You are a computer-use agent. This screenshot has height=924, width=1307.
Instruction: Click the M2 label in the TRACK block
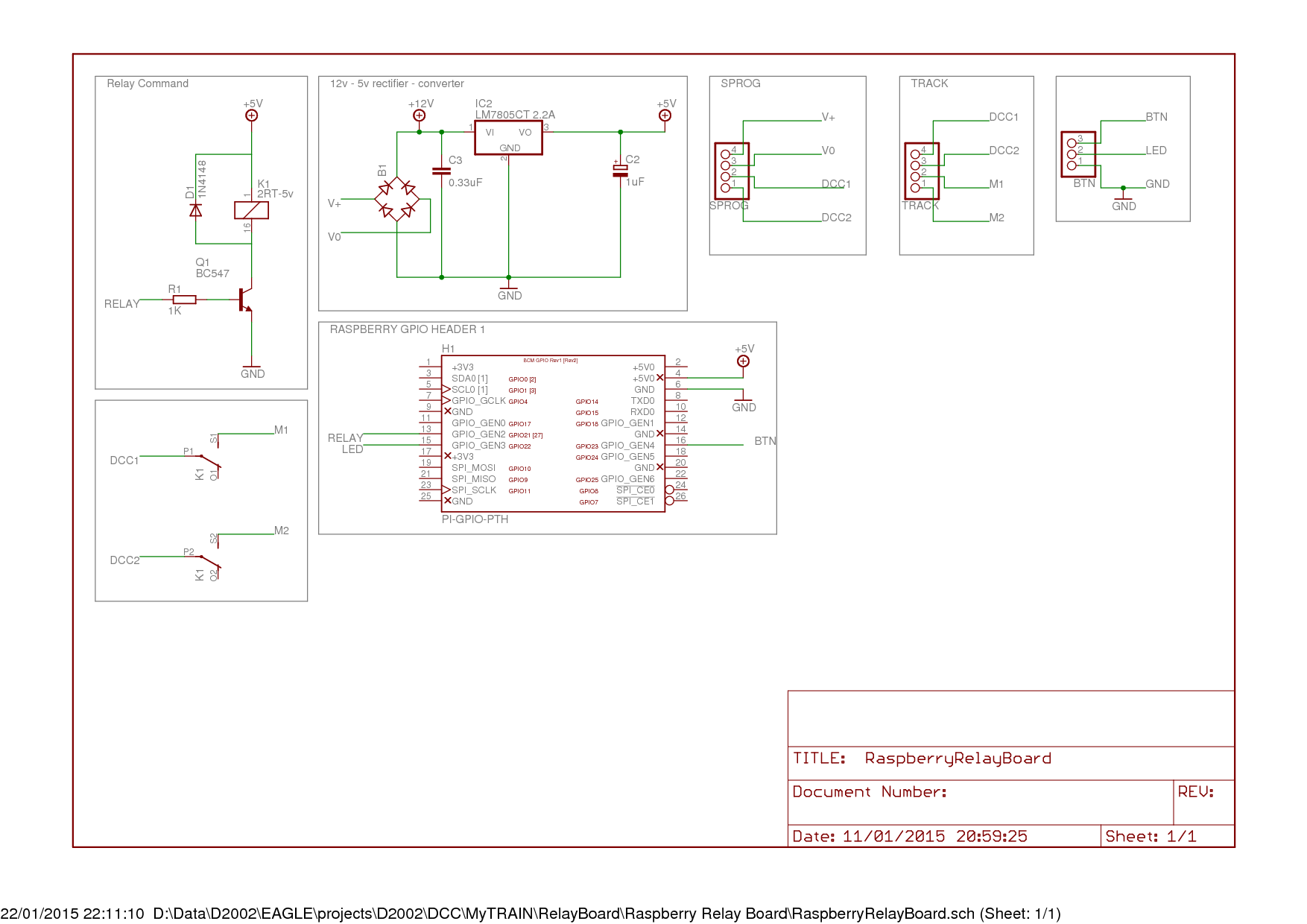coord(996,218)
